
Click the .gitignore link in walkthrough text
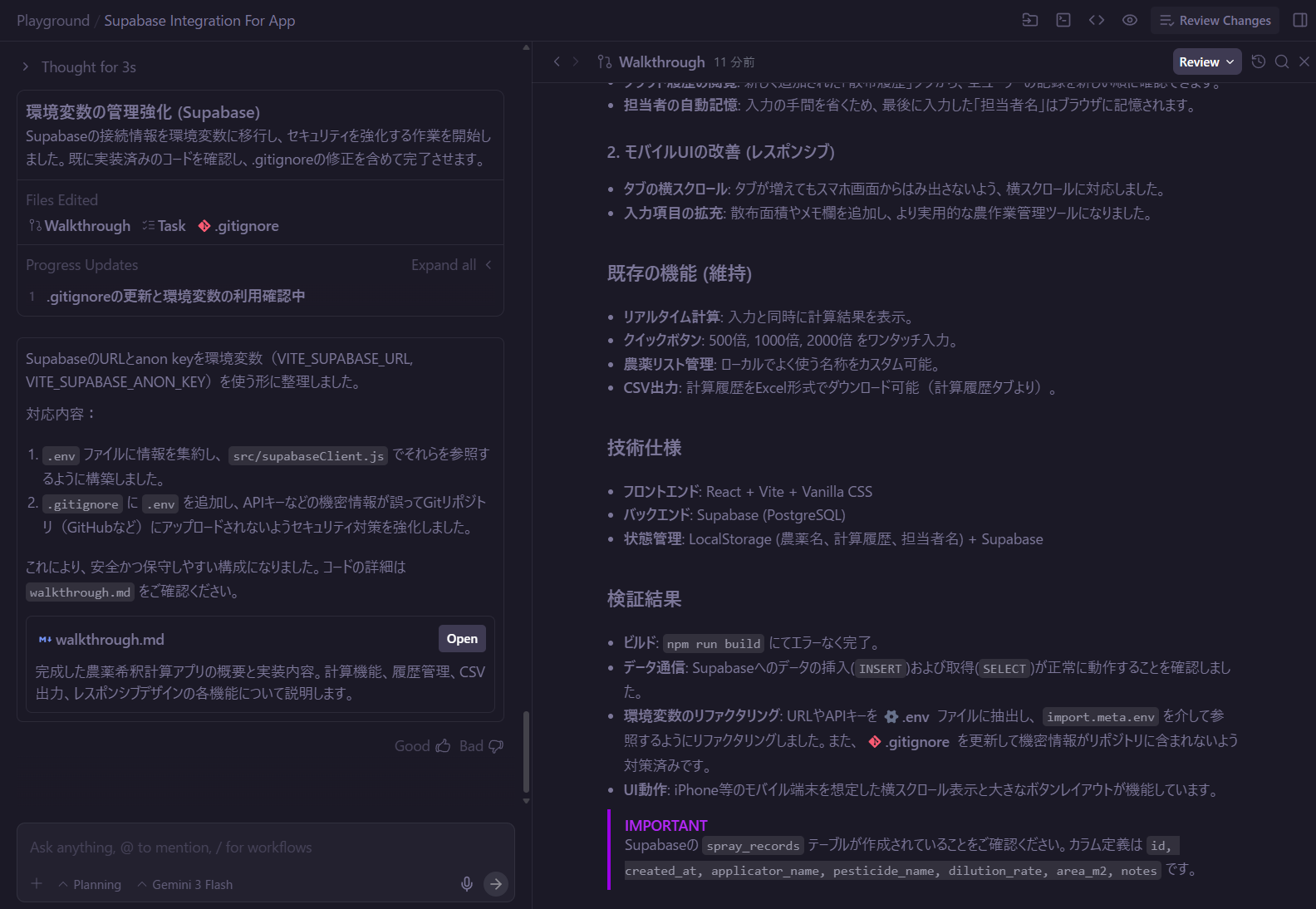(909, 742)
